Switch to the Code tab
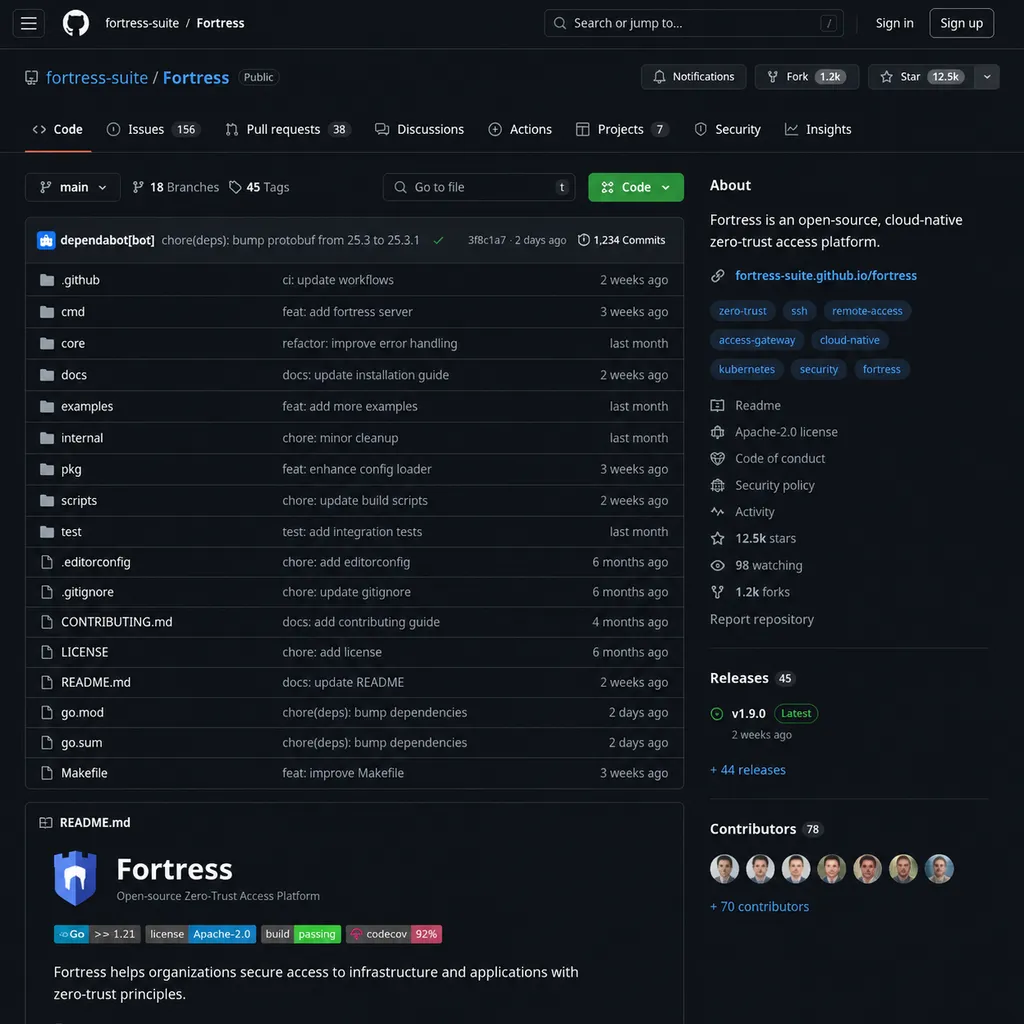Image resolution: width=1024 pixels, height=1024 pixels. [x=58, y=130]
